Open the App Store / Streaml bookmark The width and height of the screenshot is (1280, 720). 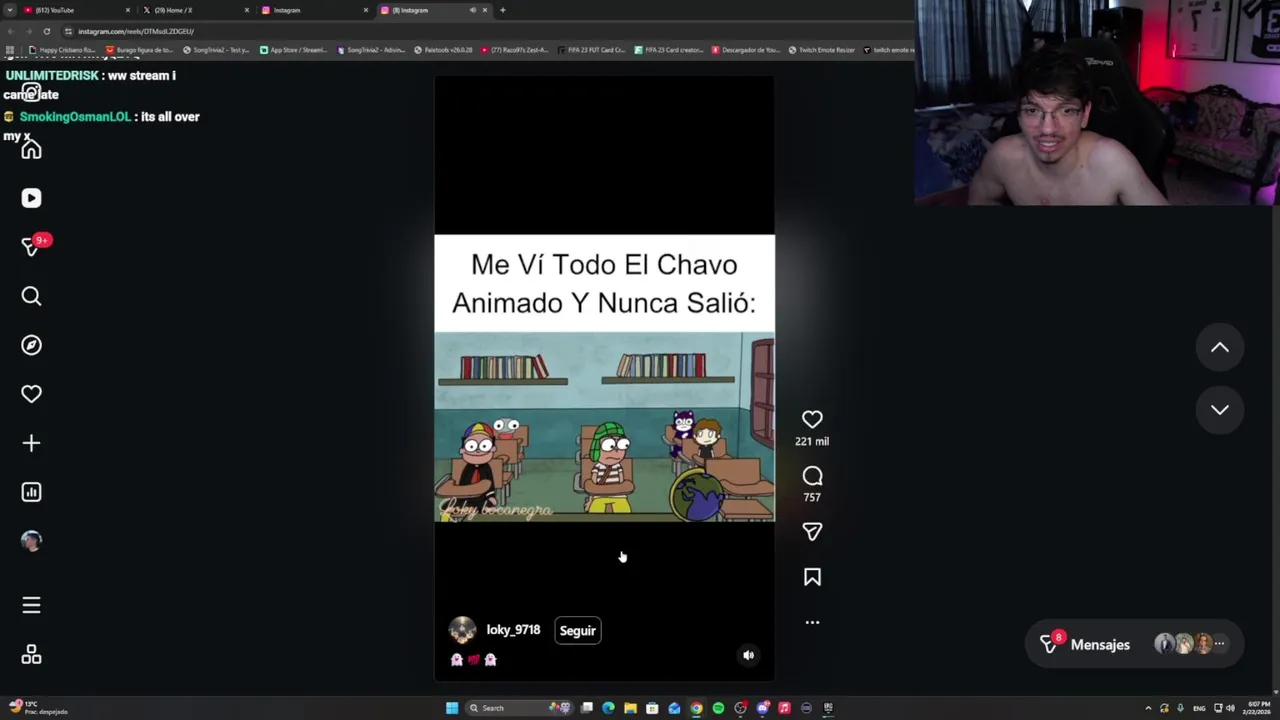point(293,50)
